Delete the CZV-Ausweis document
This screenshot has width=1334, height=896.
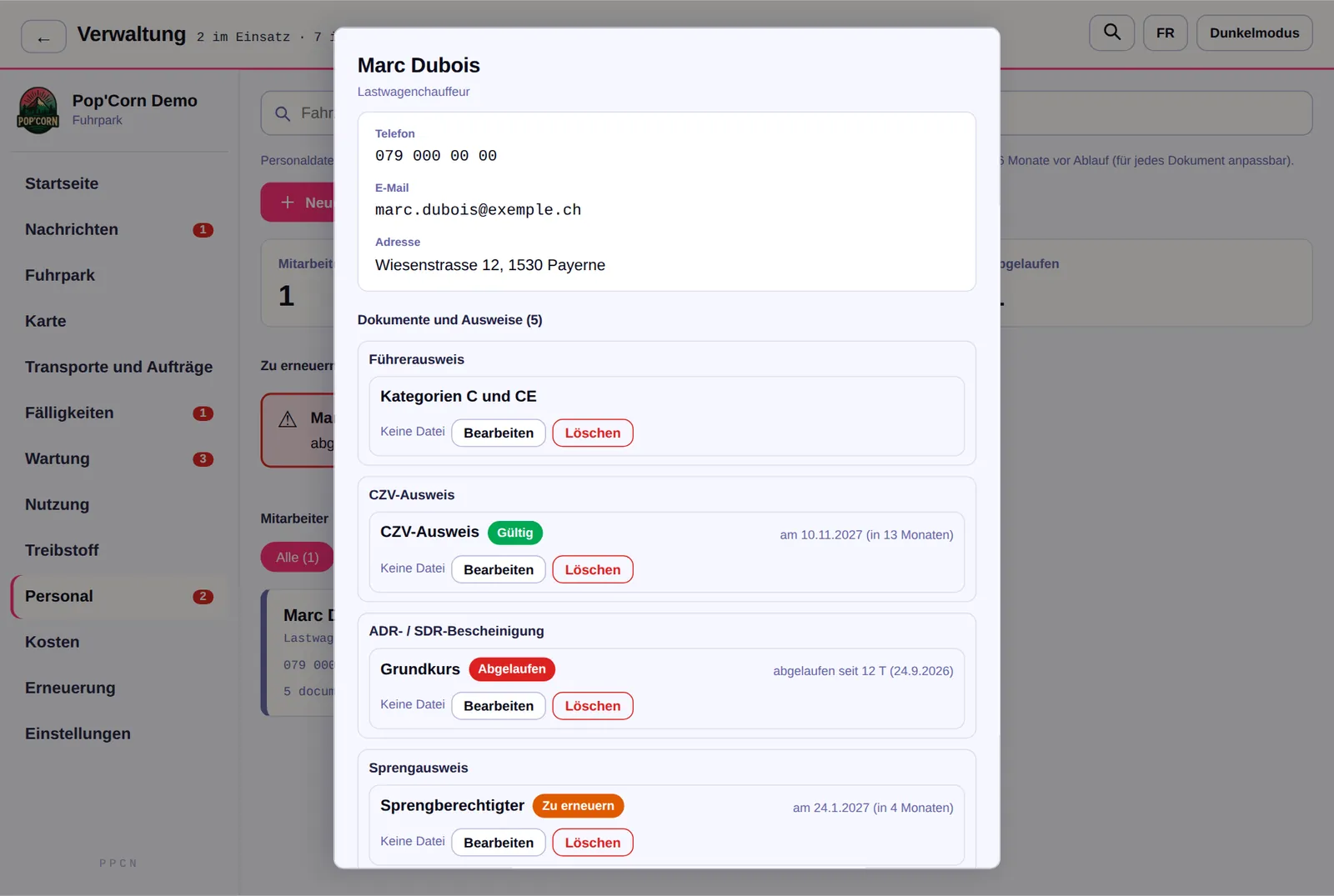(x=593, y=569)
